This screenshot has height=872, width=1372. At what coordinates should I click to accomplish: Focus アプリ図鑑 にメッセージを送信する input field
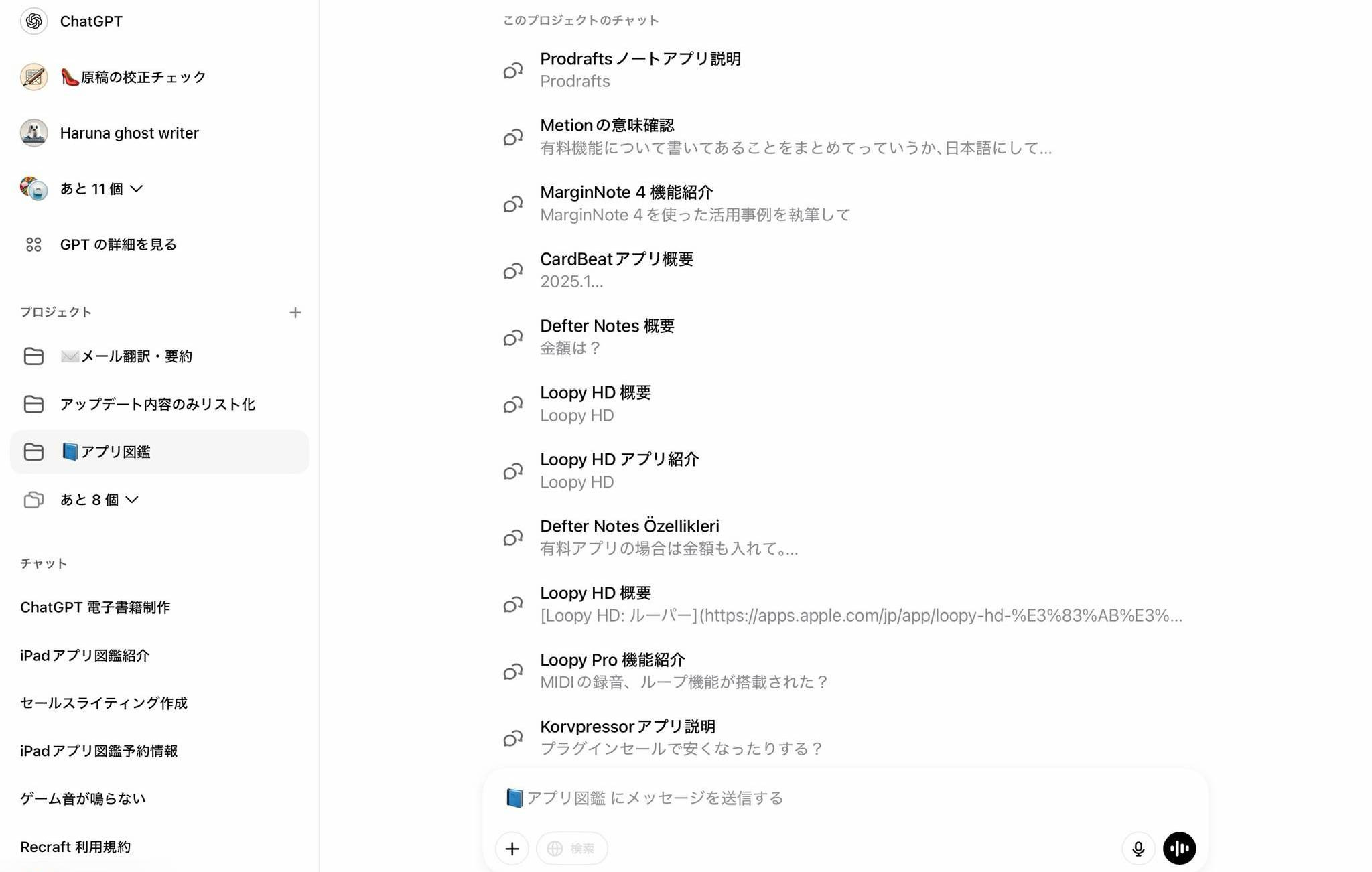click(844, 798)
